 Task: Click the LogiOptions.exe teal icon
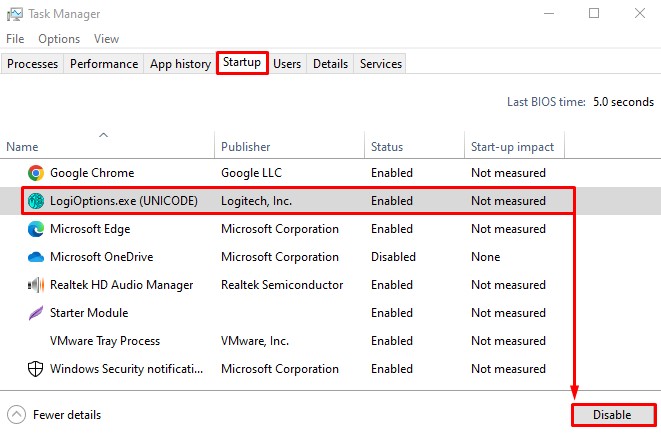[36, 201]
